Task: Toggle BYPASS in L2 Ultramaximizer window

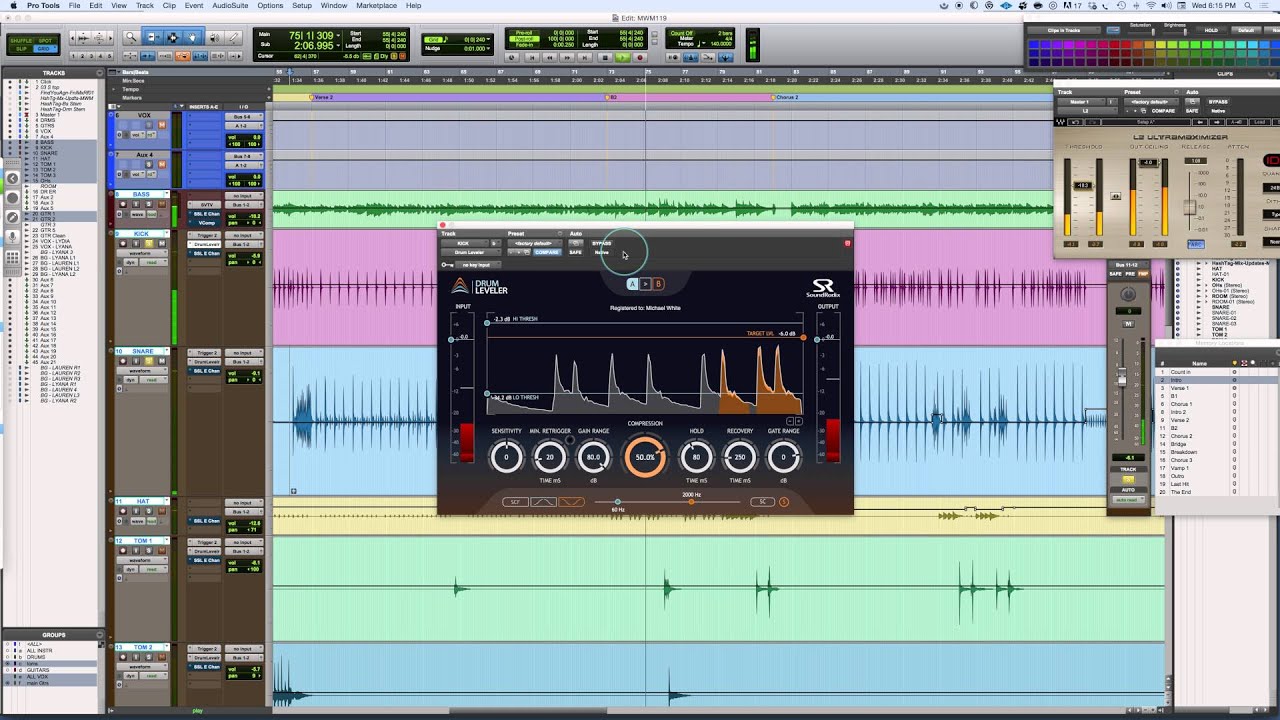Action: tap(1218, 102)
